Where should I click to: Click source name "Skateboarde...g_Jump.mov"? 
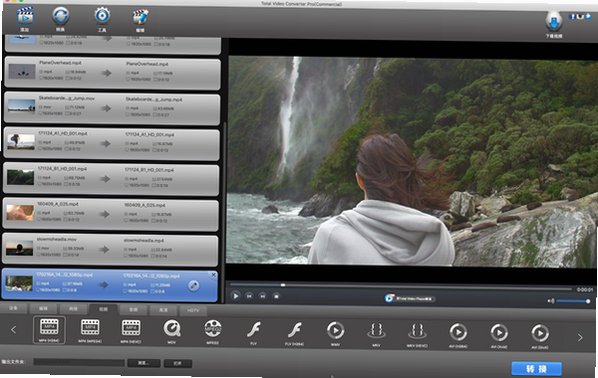[x=67, y=98]
